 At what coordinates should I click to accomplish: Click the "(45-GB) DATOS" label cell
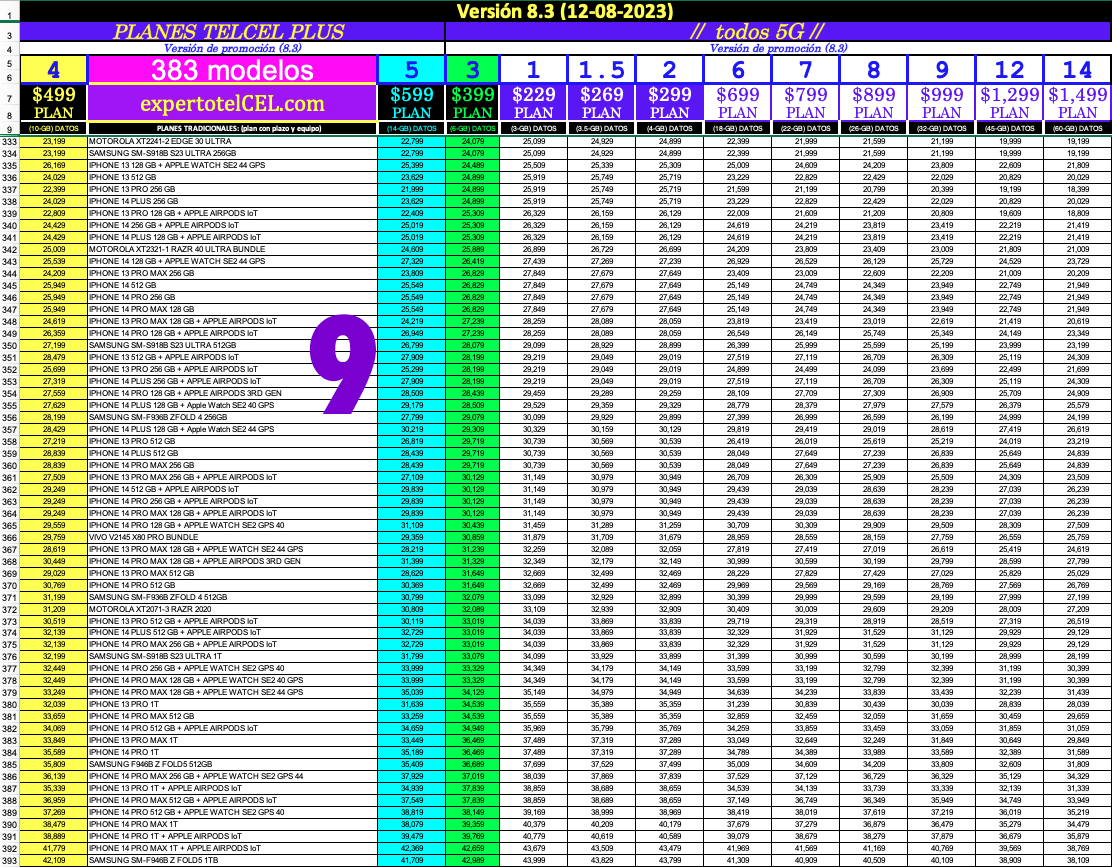[1009, 128]
